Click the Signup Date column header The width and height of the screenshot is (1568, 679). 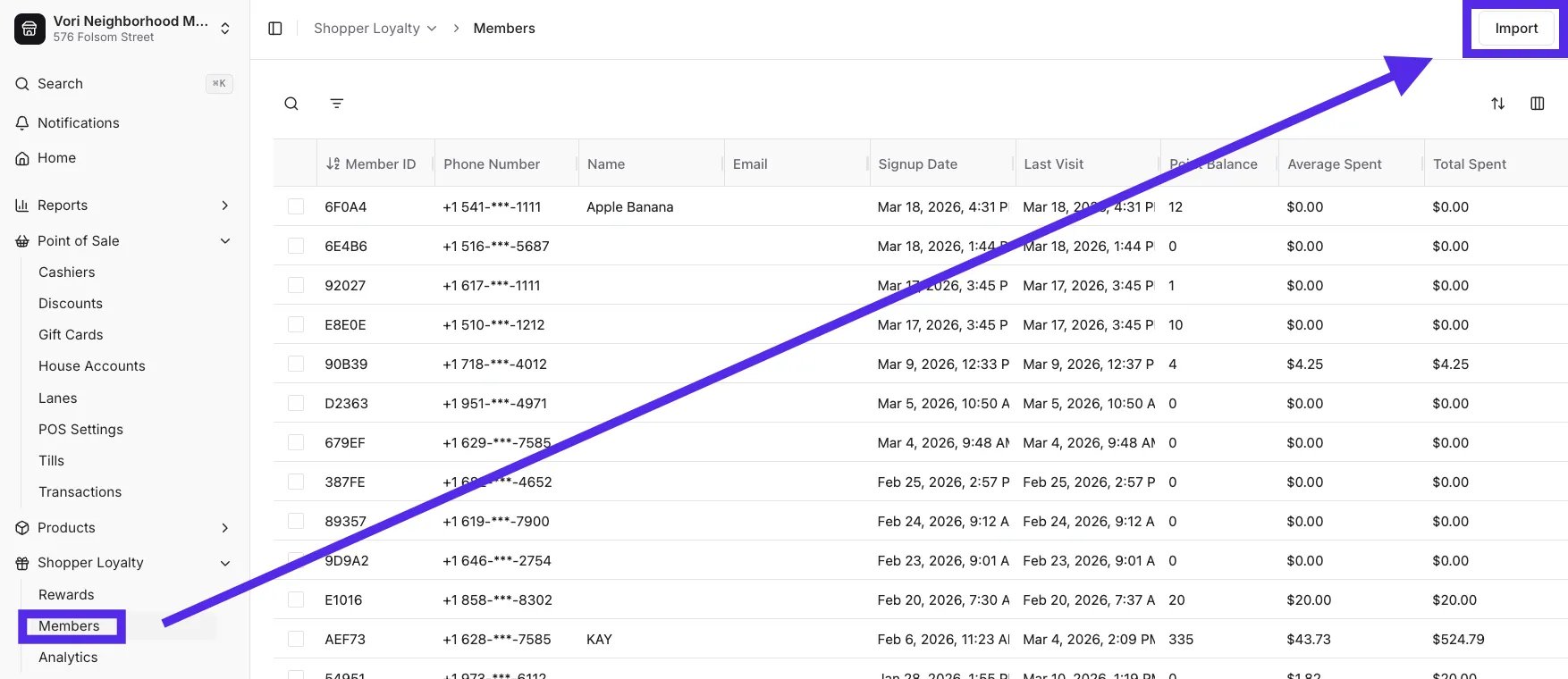918,164
